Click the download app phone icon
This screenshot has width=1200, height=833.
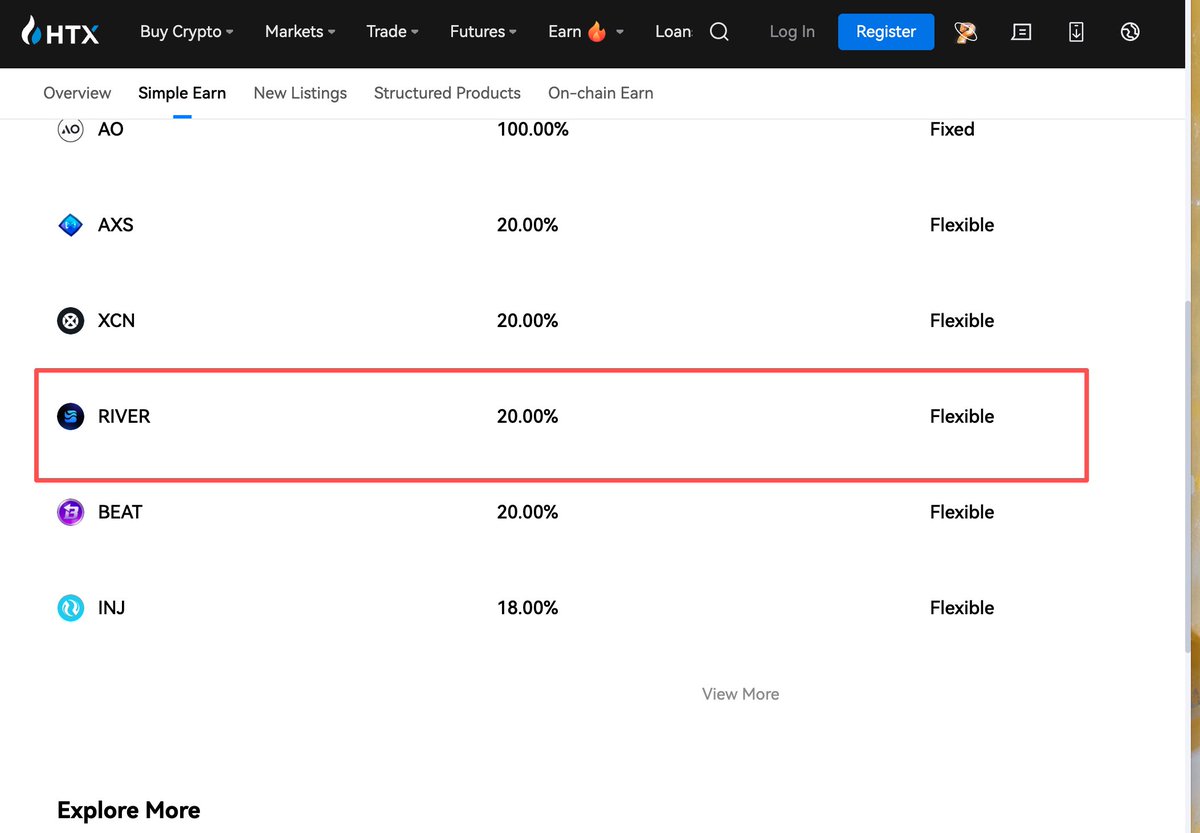pyautogui.click(x=1076, y=32)
